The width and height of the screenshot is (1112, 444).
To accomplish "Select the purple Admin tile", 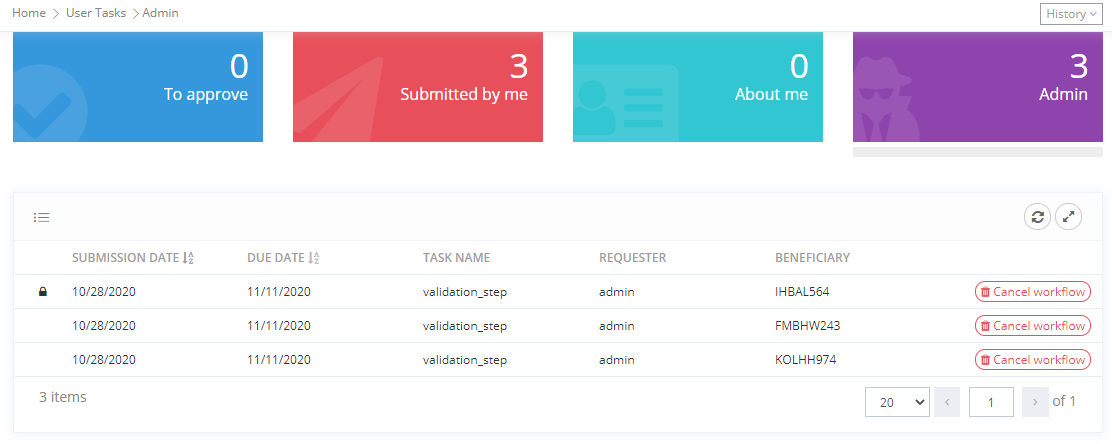I will 977,87.
